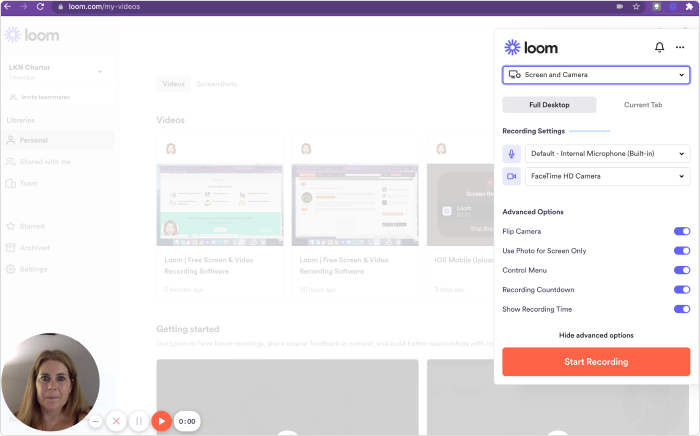The width and height of the screenshot is (700, 436).
Task: Click the avatar on the 20 hours ago card
Action: point(306,149)
